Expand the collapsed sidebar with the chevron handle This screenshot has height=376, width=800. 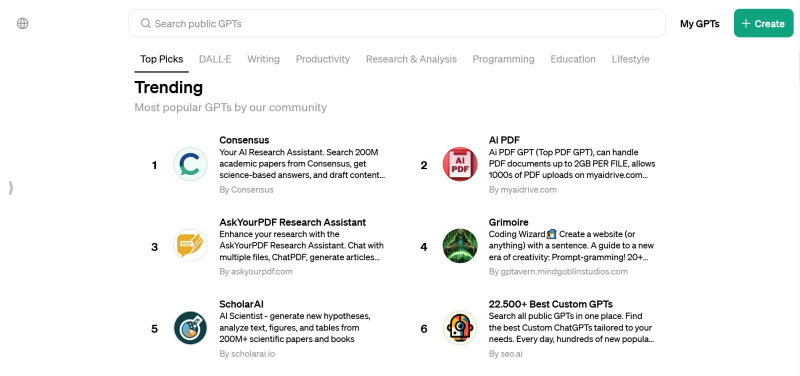click(11, 188)
